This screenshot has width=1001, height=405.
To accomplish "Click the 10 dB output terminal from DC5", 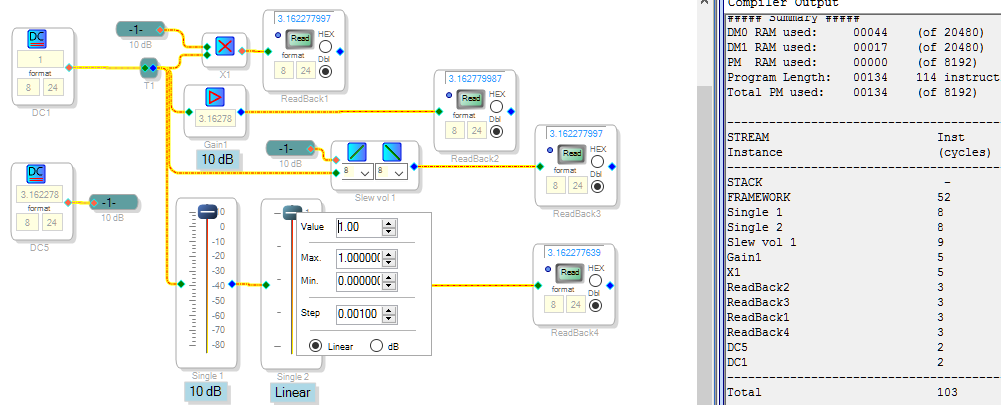I will pyautogui.click(x=113, y=202).
